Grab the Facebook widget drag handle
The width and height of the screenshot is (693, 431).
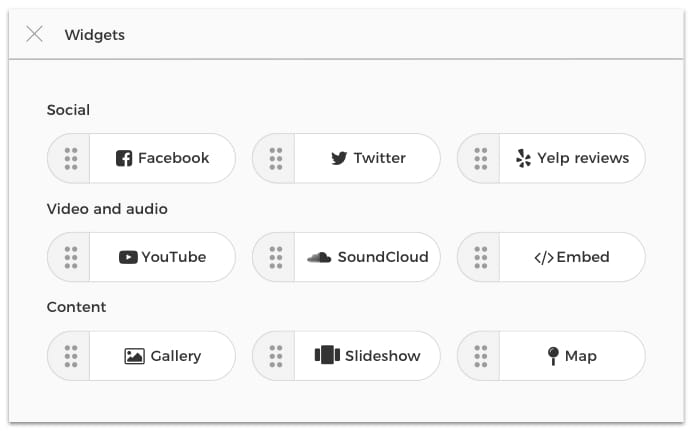click(x=70, y=158)
